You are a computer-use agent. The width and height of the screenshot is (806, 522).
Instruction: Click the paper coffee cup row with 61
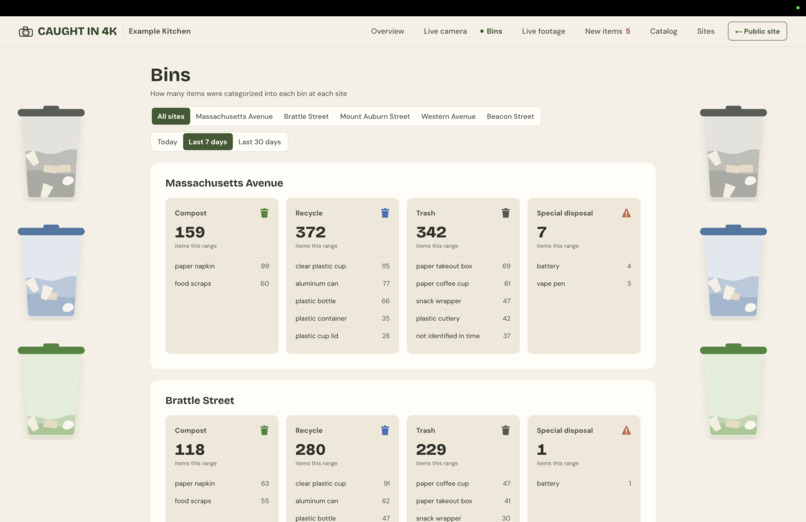(463, 284)
